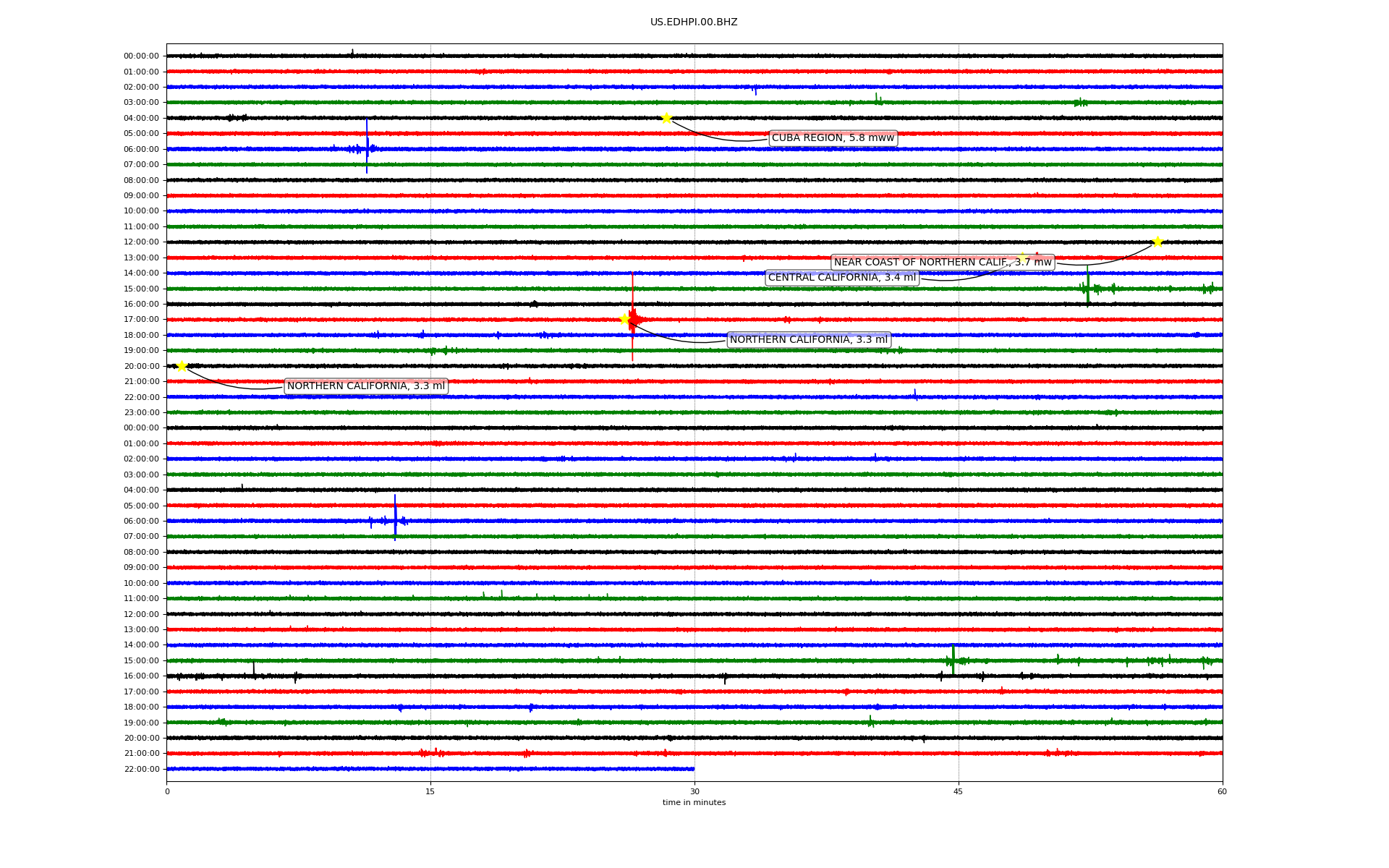Image resolution: width=1389 pixels, height=868 pixels.
Task: Click the 45 tick on the time axis
Action: 959,791
